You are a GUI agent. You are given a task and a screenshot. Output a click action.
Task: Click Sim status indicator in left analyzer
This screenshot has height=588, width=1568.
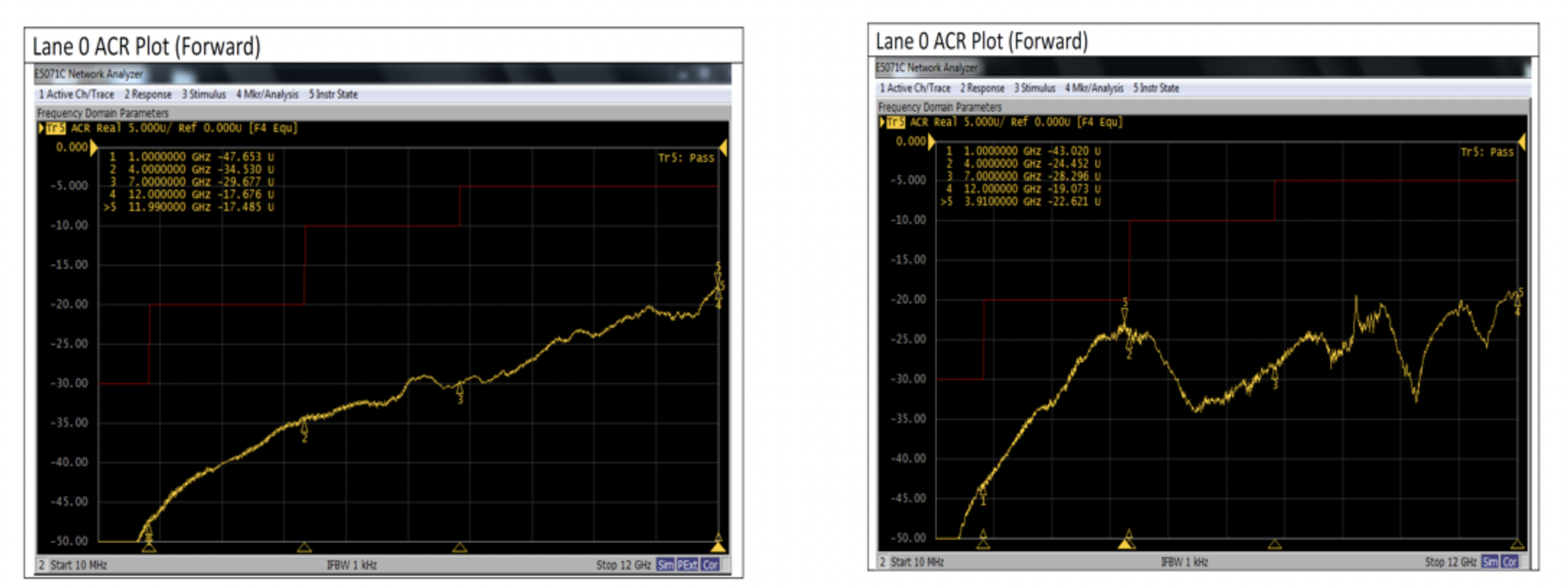[665, 565]
